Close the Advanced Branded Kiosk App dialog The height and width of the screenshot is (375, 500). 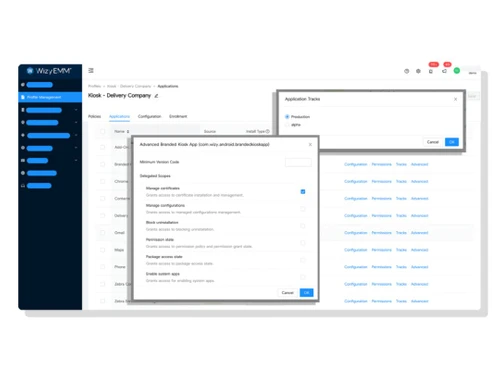click(x=310, y=144)
